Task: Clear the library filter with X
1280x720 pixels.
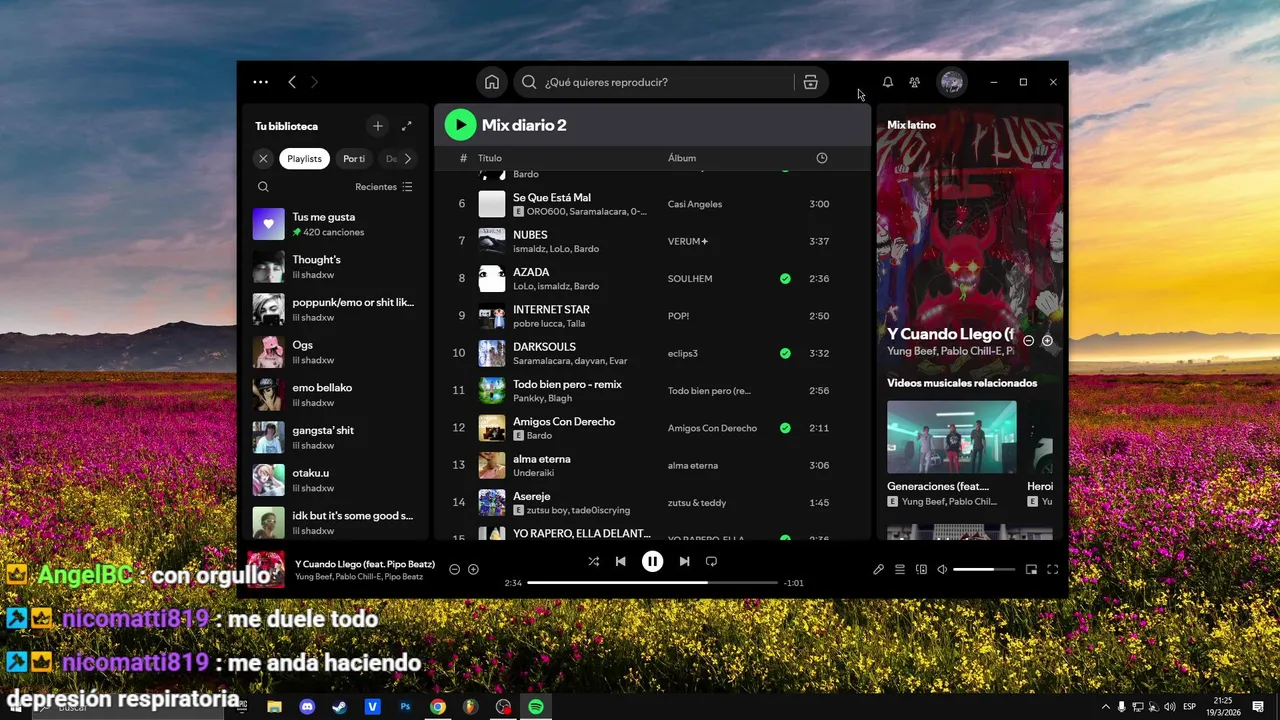Action: [x=263, y=158]
